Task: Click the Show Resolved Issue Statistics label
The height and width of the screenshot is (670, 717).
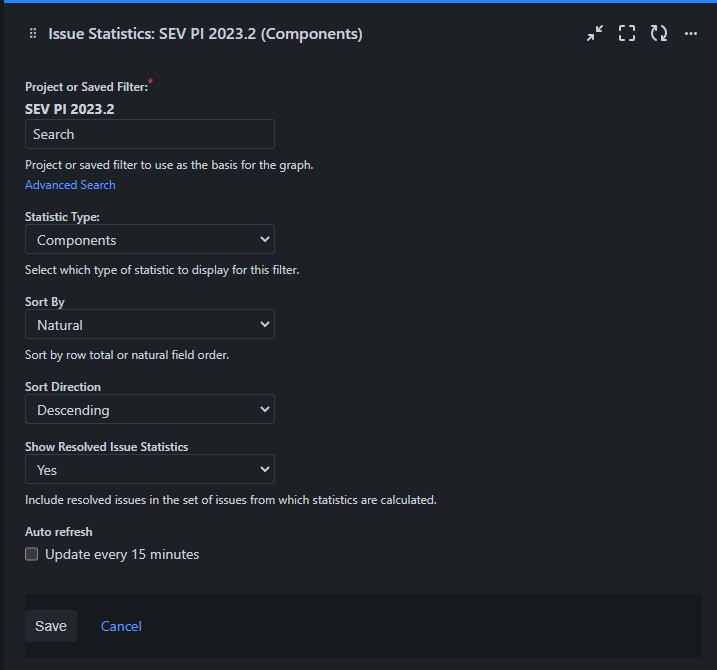Action: pos(107,447)
